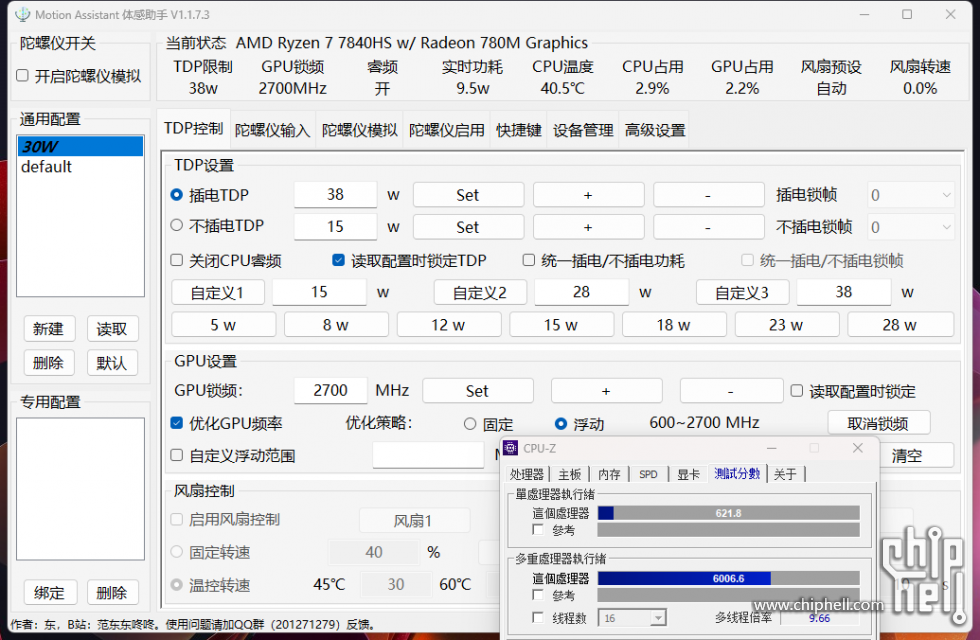Select the 30W config in 通用配置 list
Viewport: 980px width, 640px height.
(x=80, y=146)
